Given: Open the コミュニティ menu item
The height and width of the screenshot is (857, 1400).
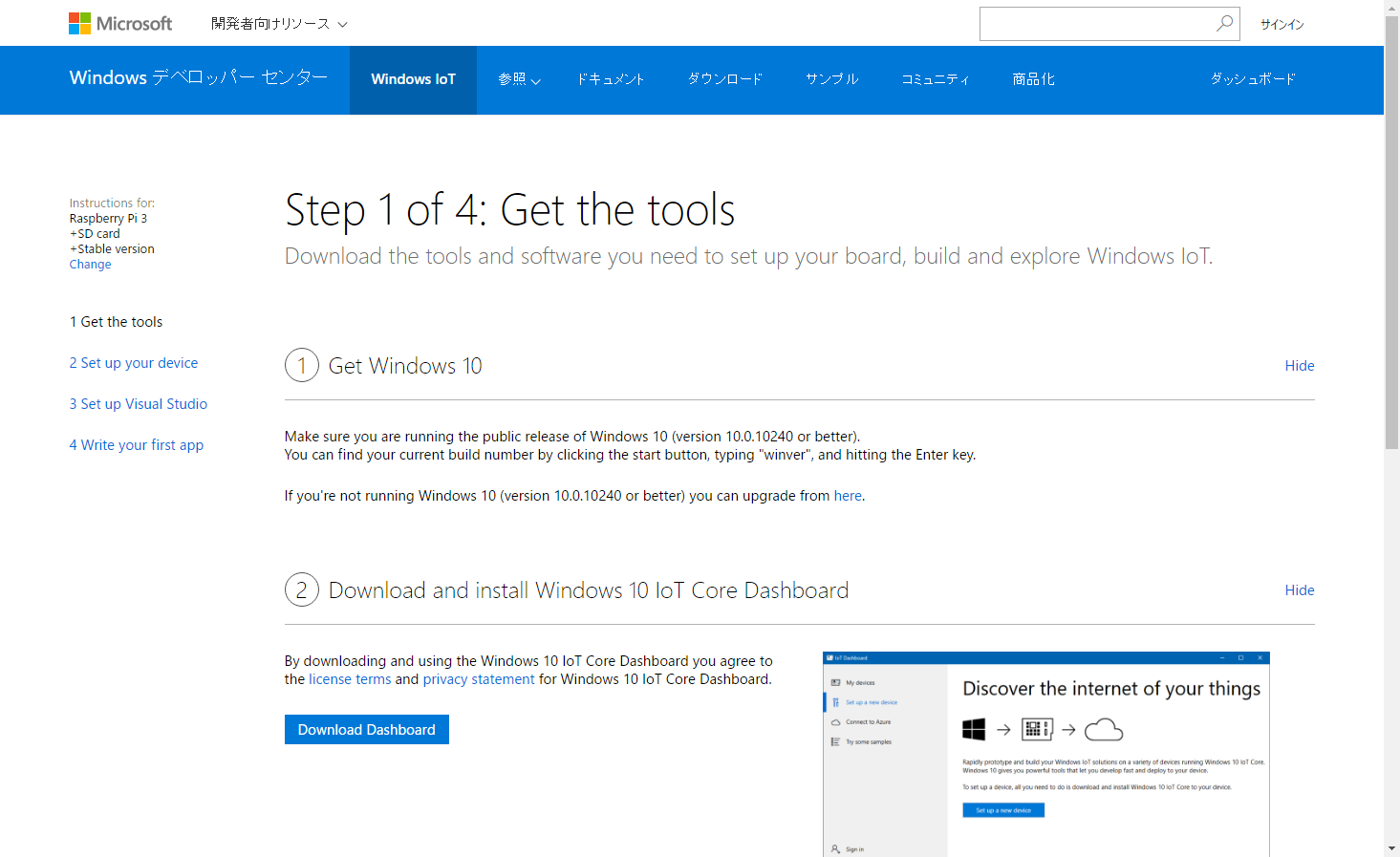Looking at the screenshot, I should [936, 79].
